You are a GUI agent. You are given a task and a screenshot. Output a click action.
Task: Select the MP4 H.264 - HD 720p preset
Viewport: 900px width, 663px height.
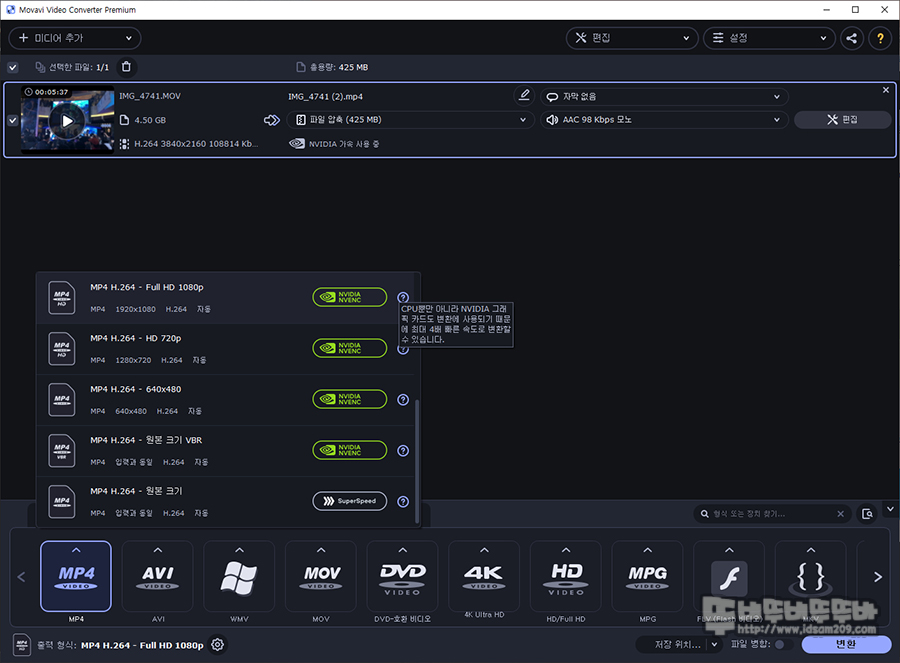tap(225, 349)
